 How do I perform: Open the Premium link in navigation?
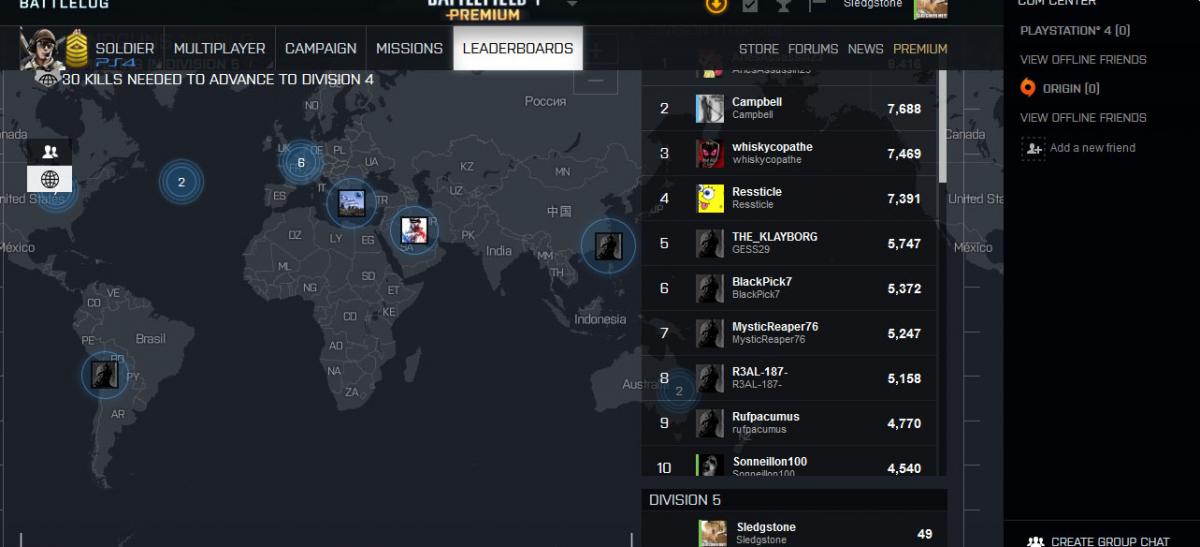(920, 49)
